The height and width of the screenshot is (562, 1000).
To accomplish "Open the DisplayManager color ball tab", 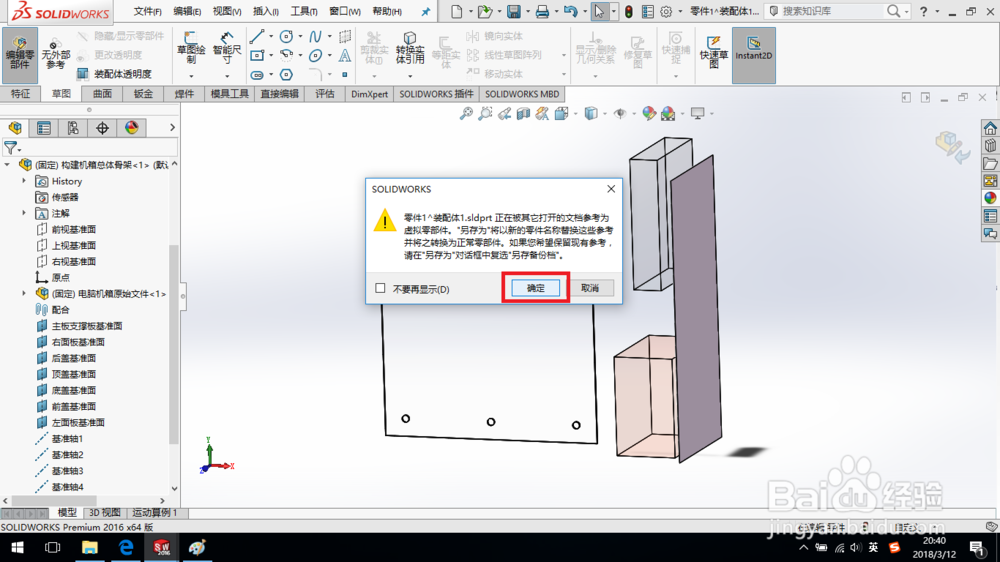I will pos(131,128).
